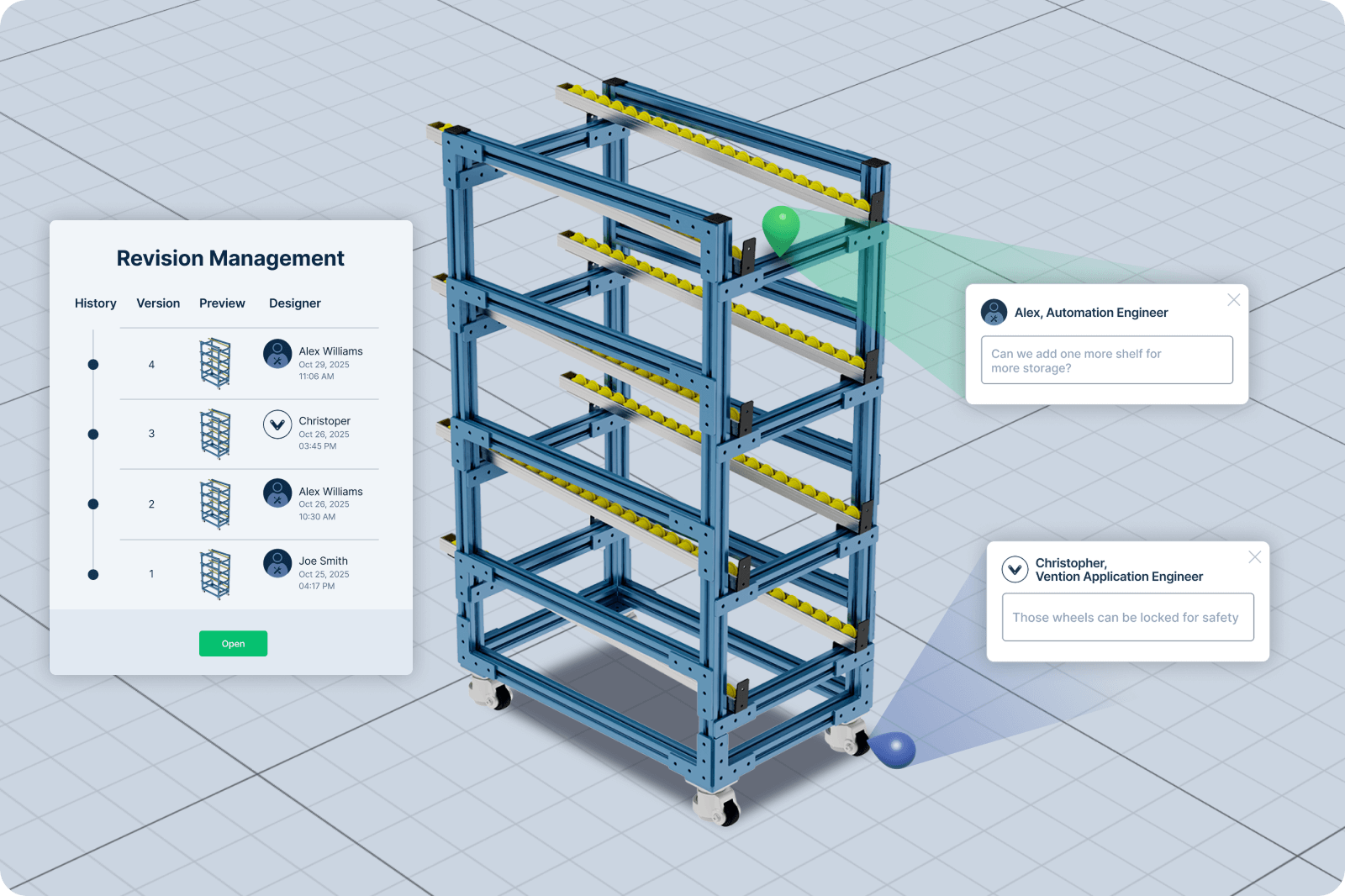
Task: Close Alex's Automation Engineer comment card
Action: pos(1233,300)
